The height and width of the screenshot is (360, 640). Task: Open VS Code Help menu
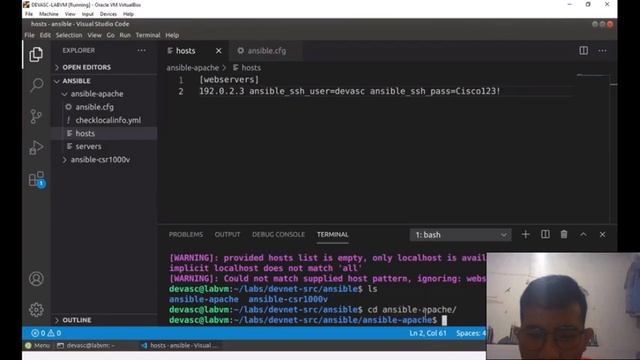172,35
